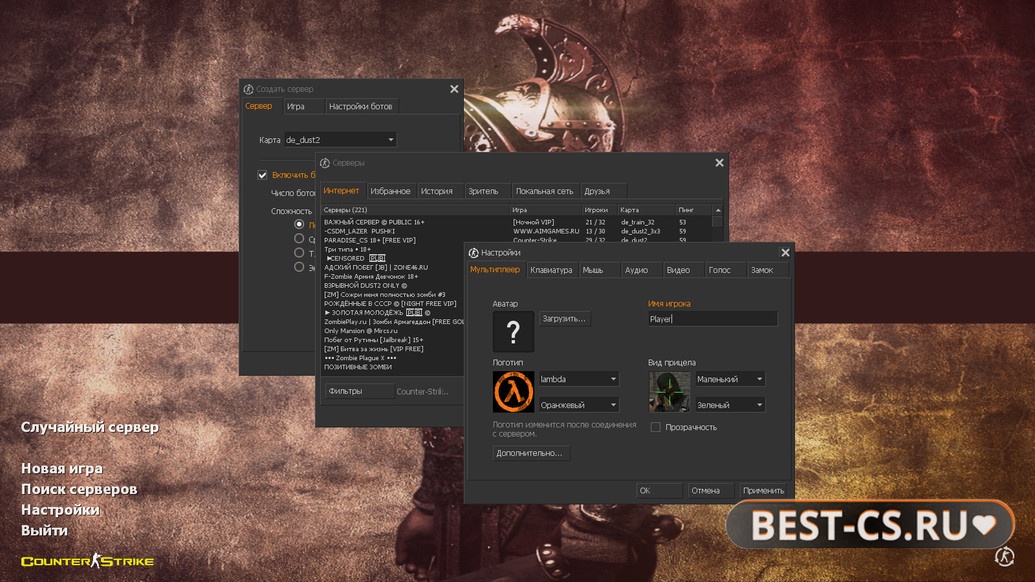Open the lambda logo dropdown
The image size is (1035, 582).
[x=579, y=379]
